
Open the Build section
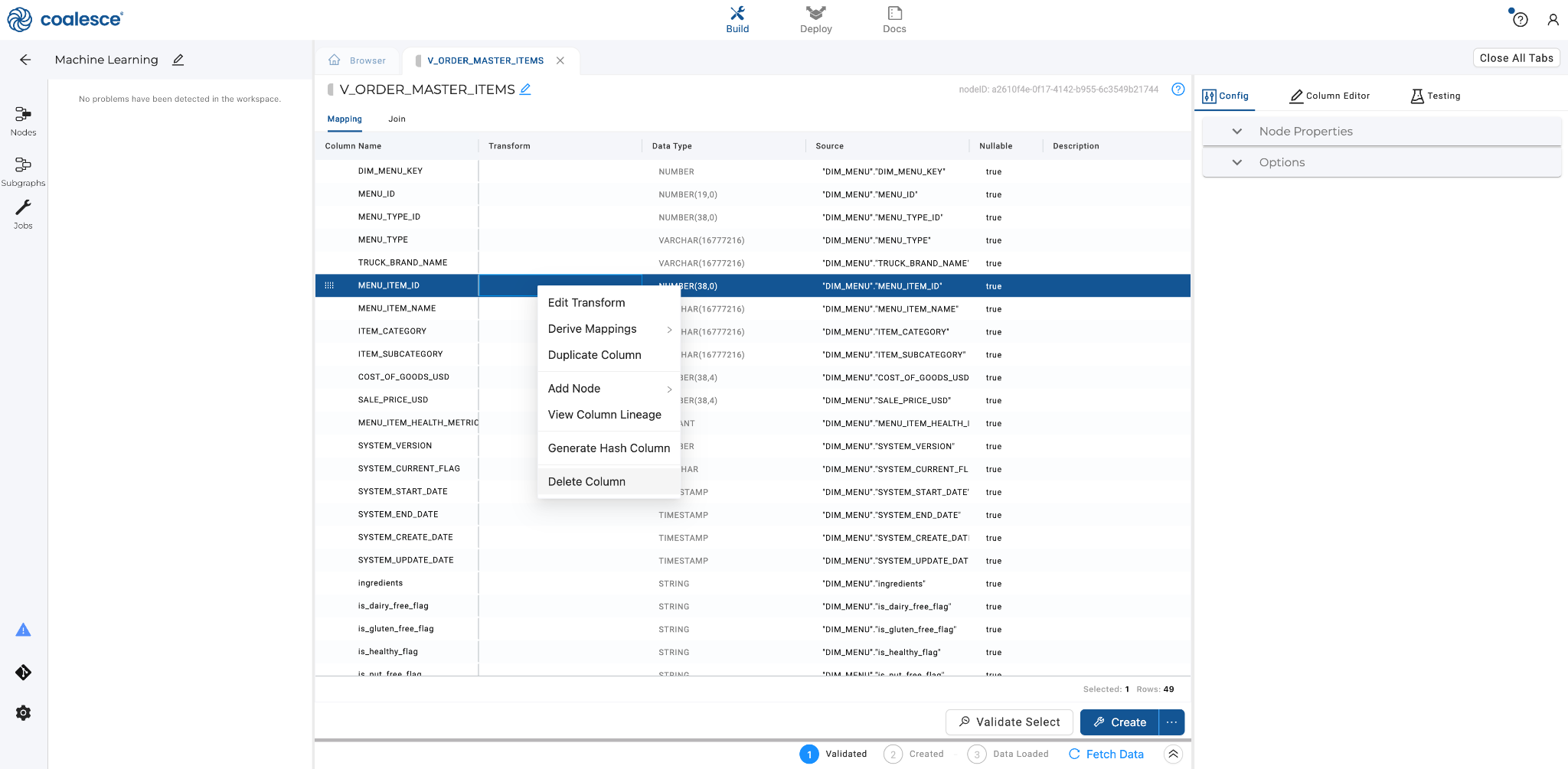coord(737,20)
